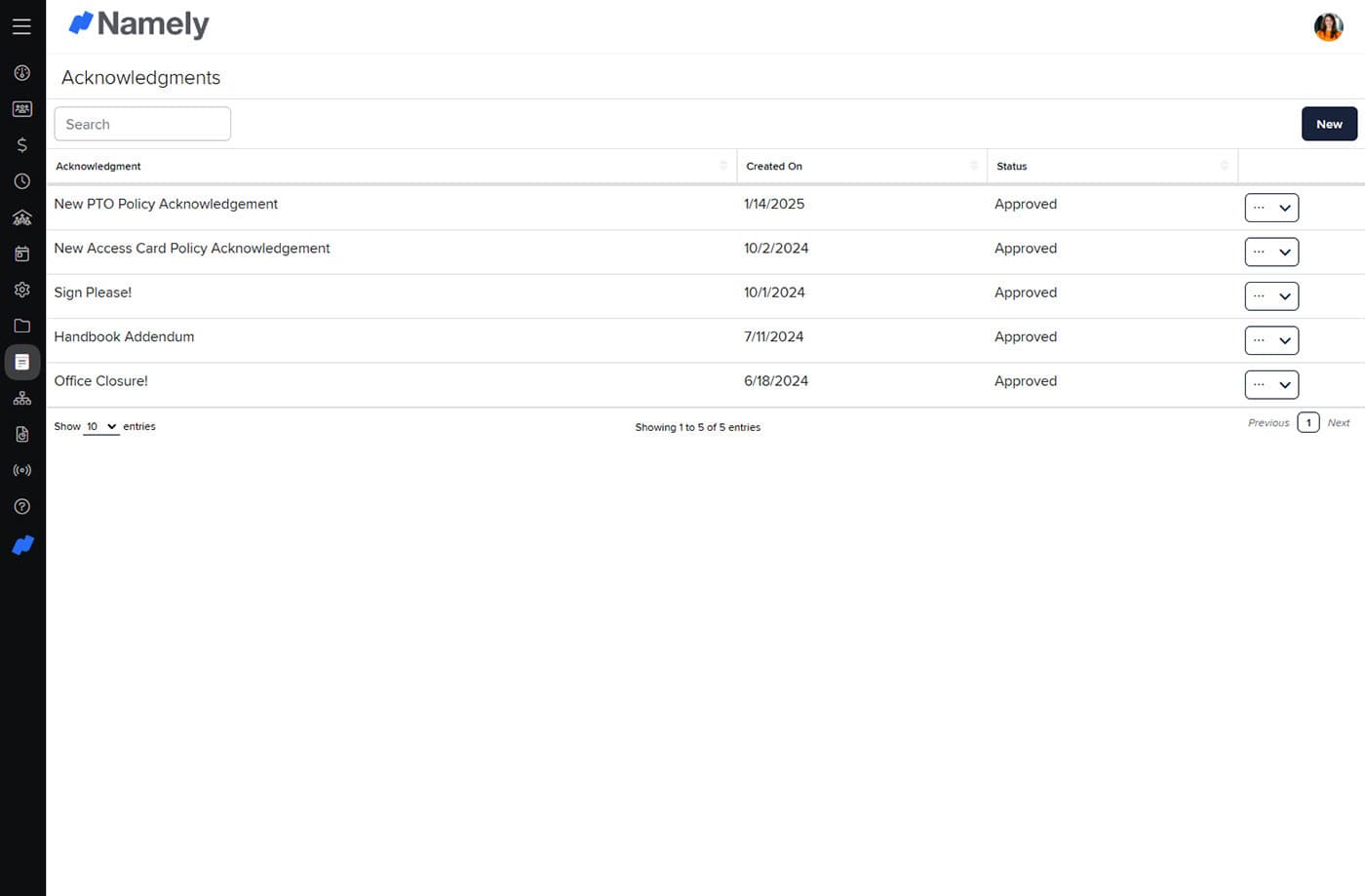
Task: Open the settings gear sidebar icon
Action: 21,290
